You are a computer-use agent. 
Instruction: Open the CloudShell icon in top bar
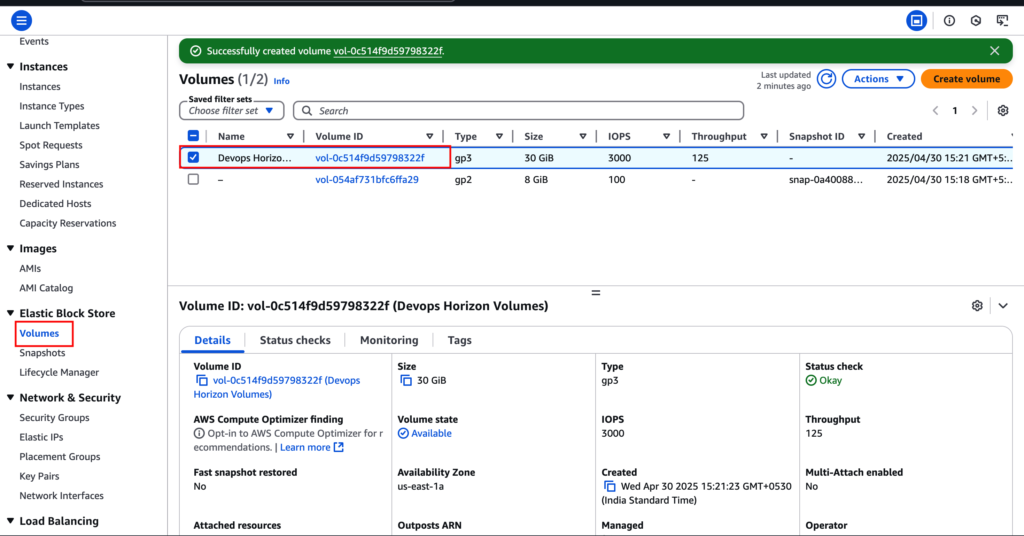(x=916, y=21)
